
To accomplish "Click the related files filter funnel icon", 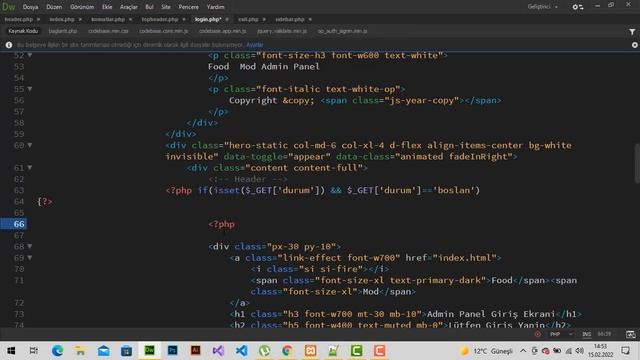I will pos(632,31).
